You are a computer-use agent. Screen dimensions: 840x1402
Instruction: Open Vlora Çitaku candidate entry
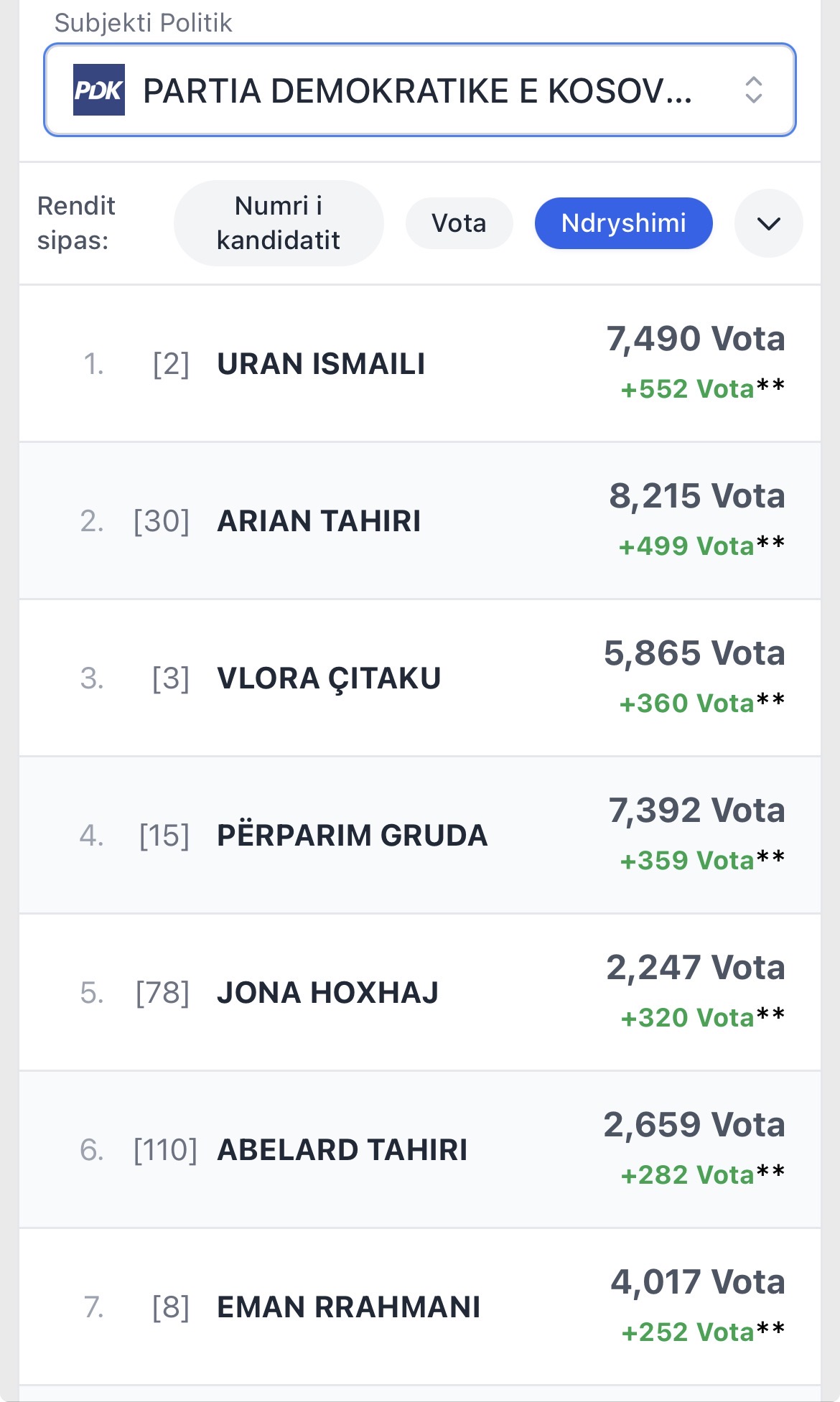coord(329,678)
